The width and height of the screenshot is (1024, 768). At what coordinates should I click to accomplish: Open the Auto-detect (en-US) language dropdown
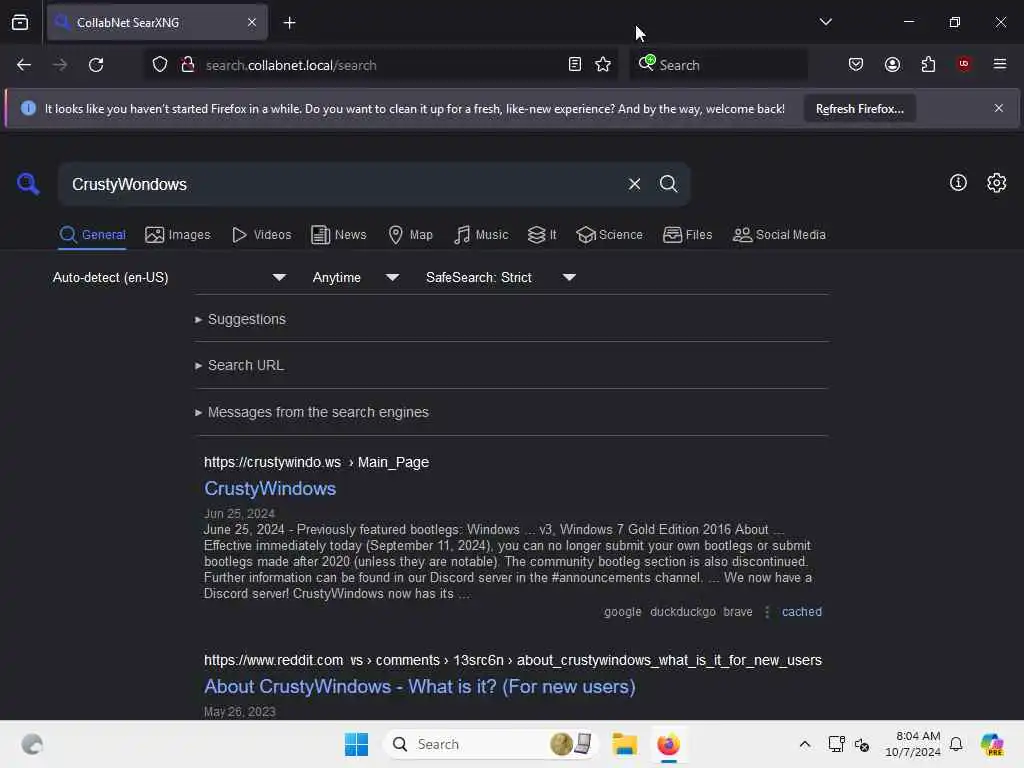click(x=169, y=278)
